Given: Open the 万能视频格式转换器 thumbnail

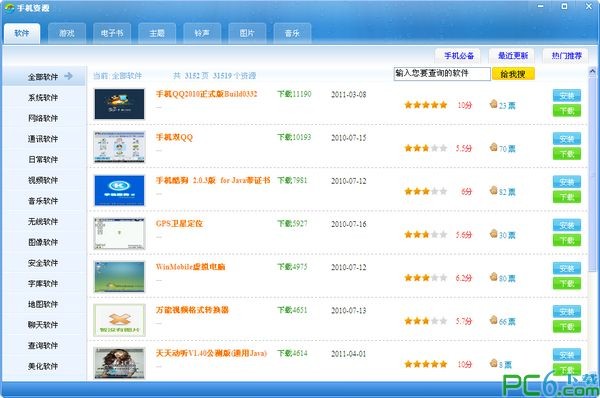Looking at the screenshot, I should click(x=119, y=320).
